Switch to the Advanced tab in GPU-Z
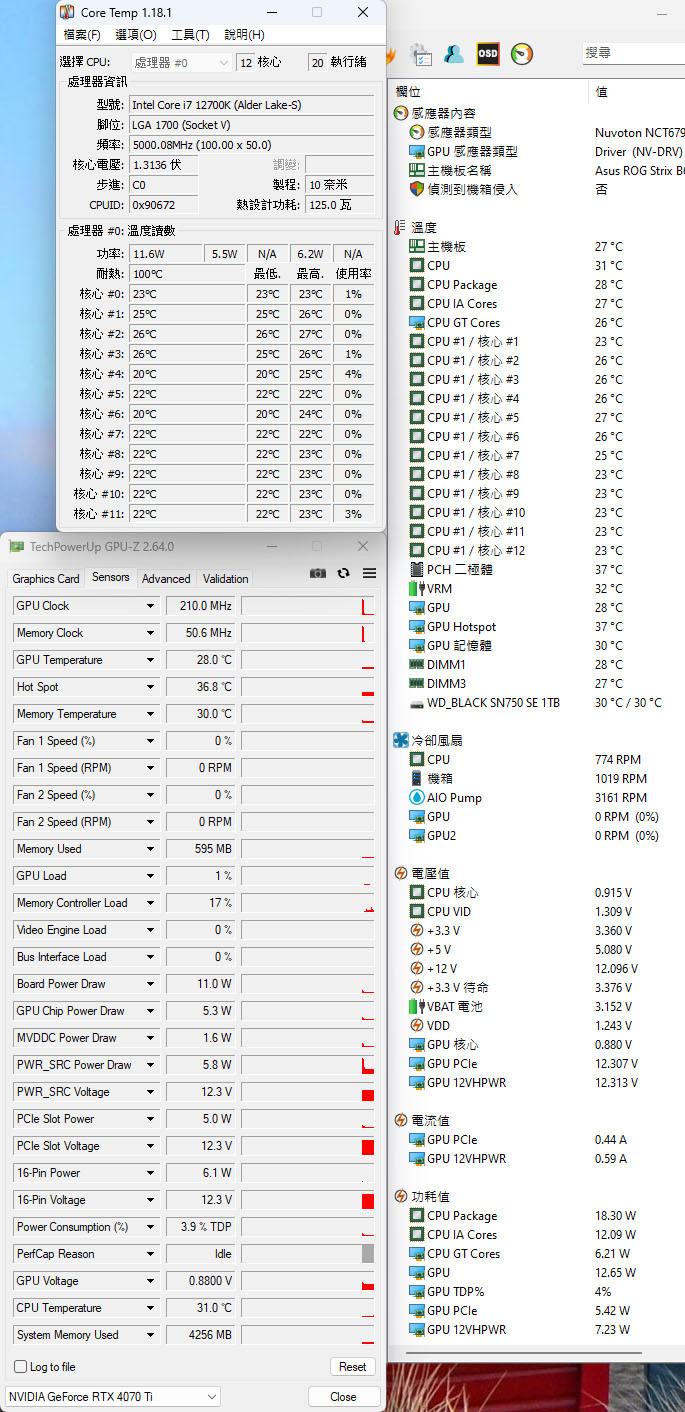Viewport: 685px width, 1412px height. click(166, 578)
